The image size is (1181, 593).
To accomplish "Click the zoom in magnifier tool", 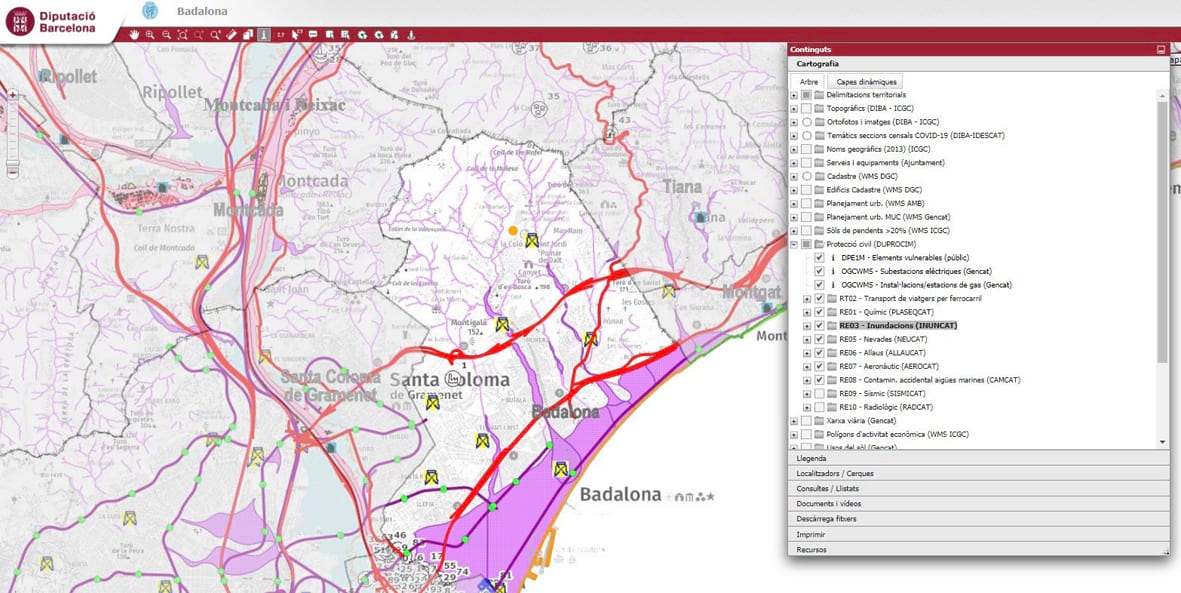I will coord(150,35).
